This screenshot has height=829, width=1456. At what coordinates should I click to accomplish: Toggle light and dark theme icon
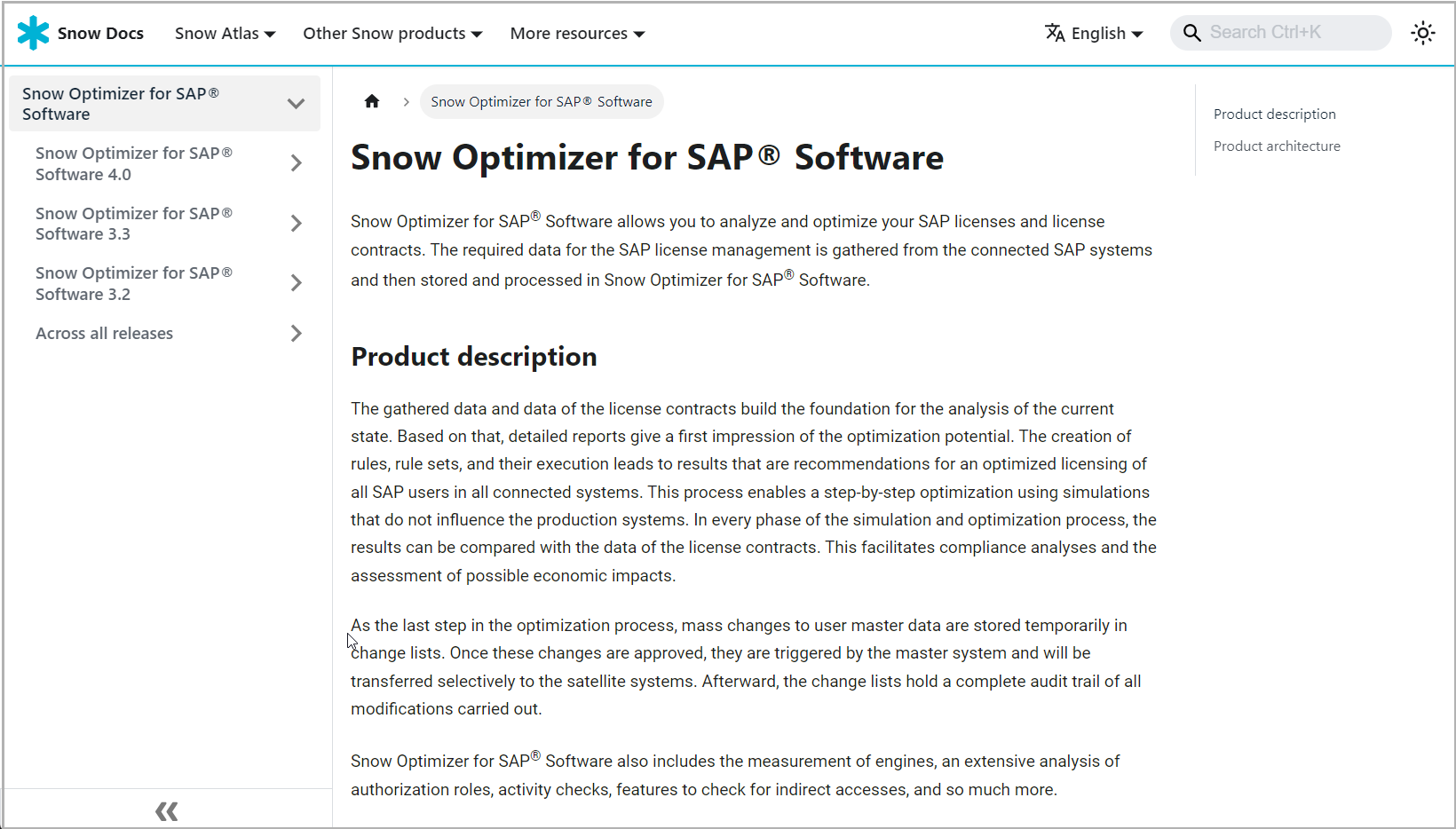(x=1423, y=33)
